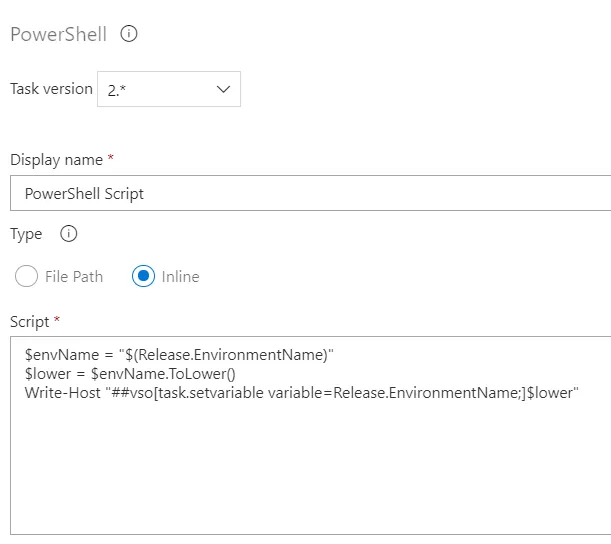Click the "PowerShell Script" text in Display name
The image size is (611, 544).
tap(84, 193)
